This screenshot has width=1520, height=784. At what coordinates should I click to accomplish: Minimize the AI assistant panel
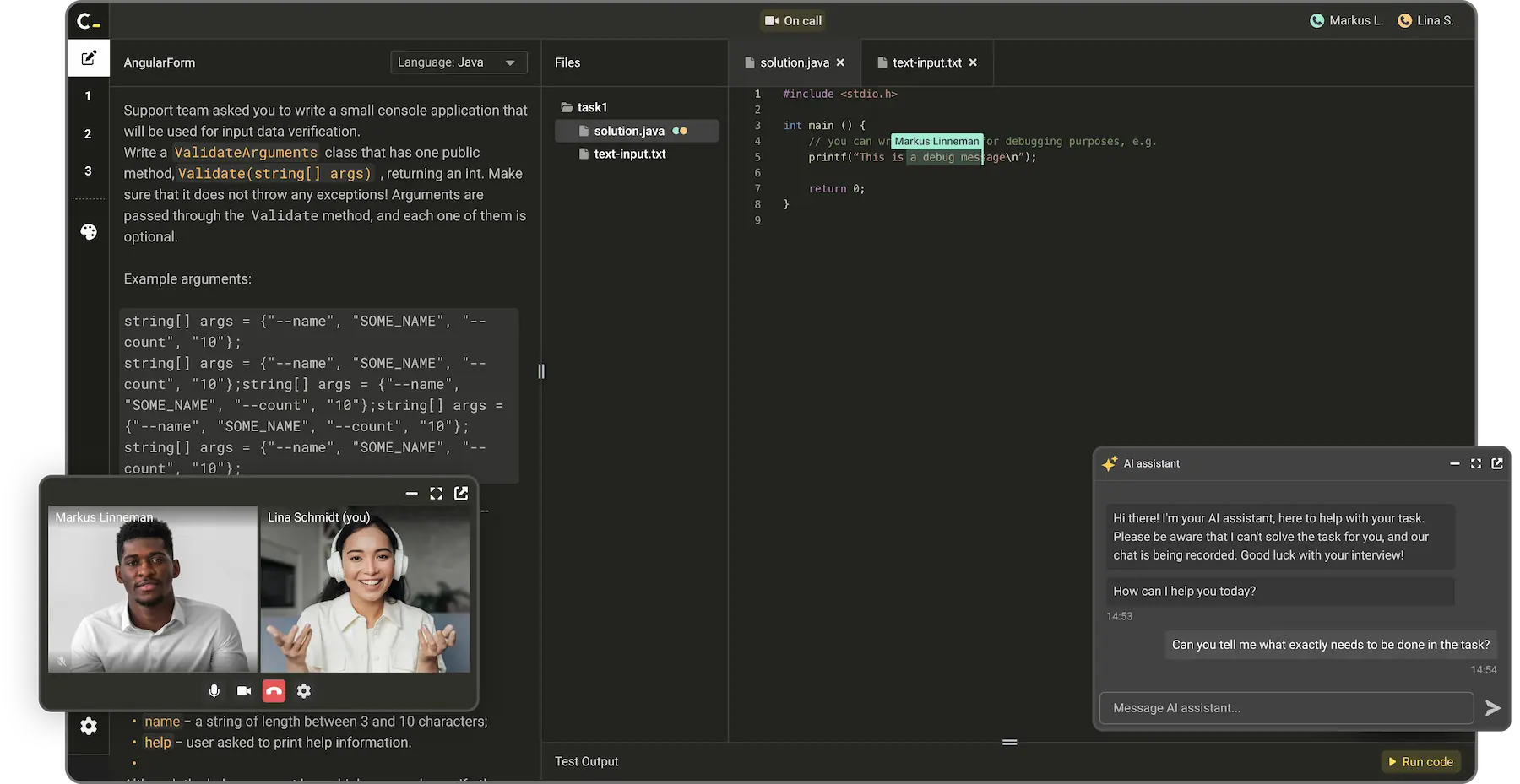point(1454,463)
